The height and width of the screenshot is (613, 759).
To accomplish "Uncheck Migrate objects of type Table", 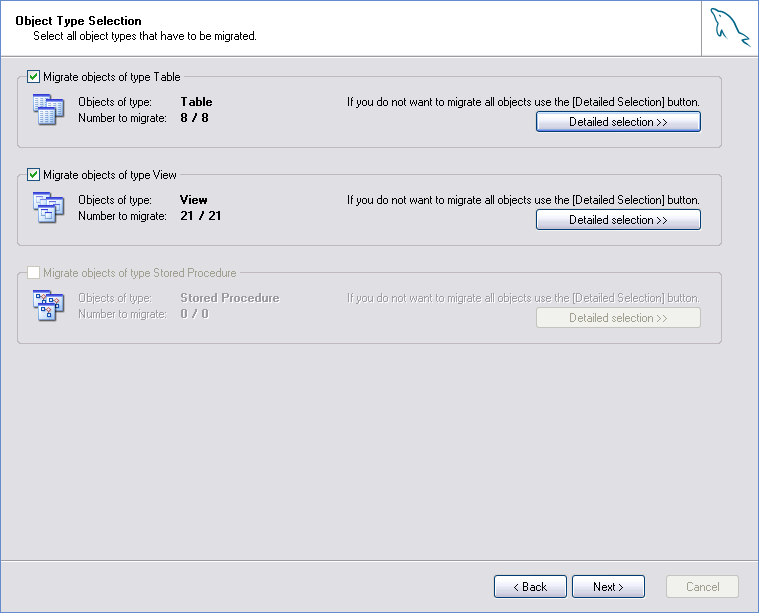I will point(33,77).
